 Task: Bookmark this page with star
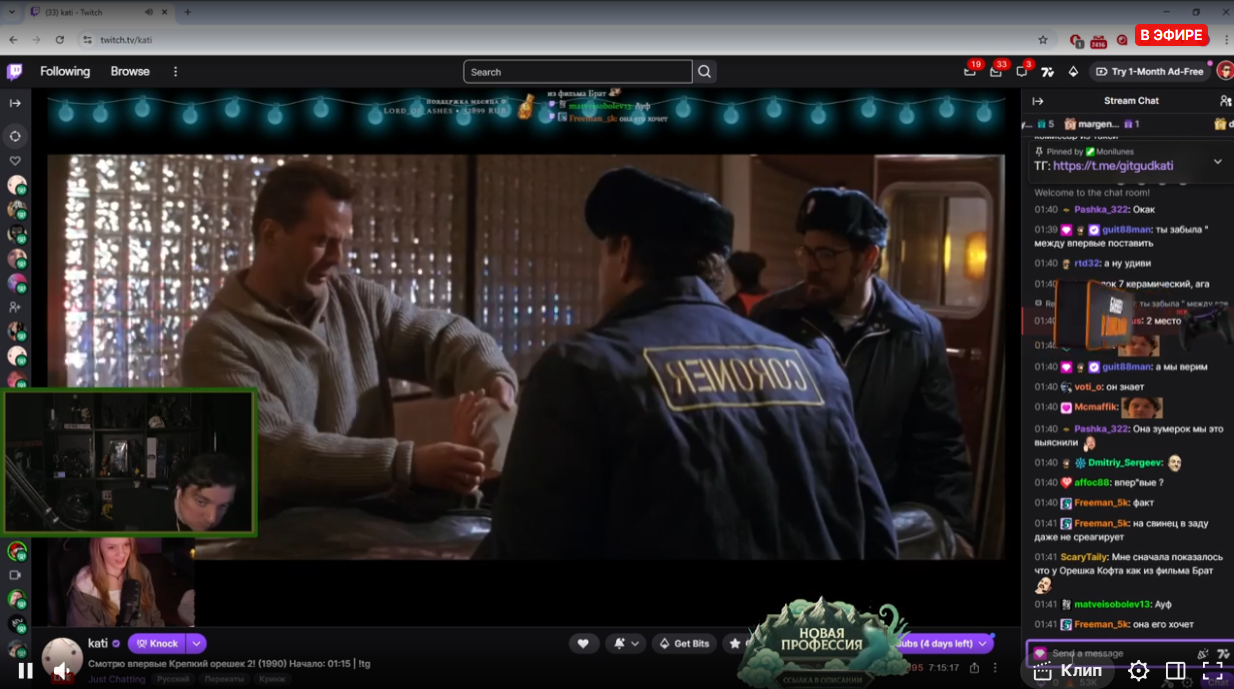point(1043,40)
